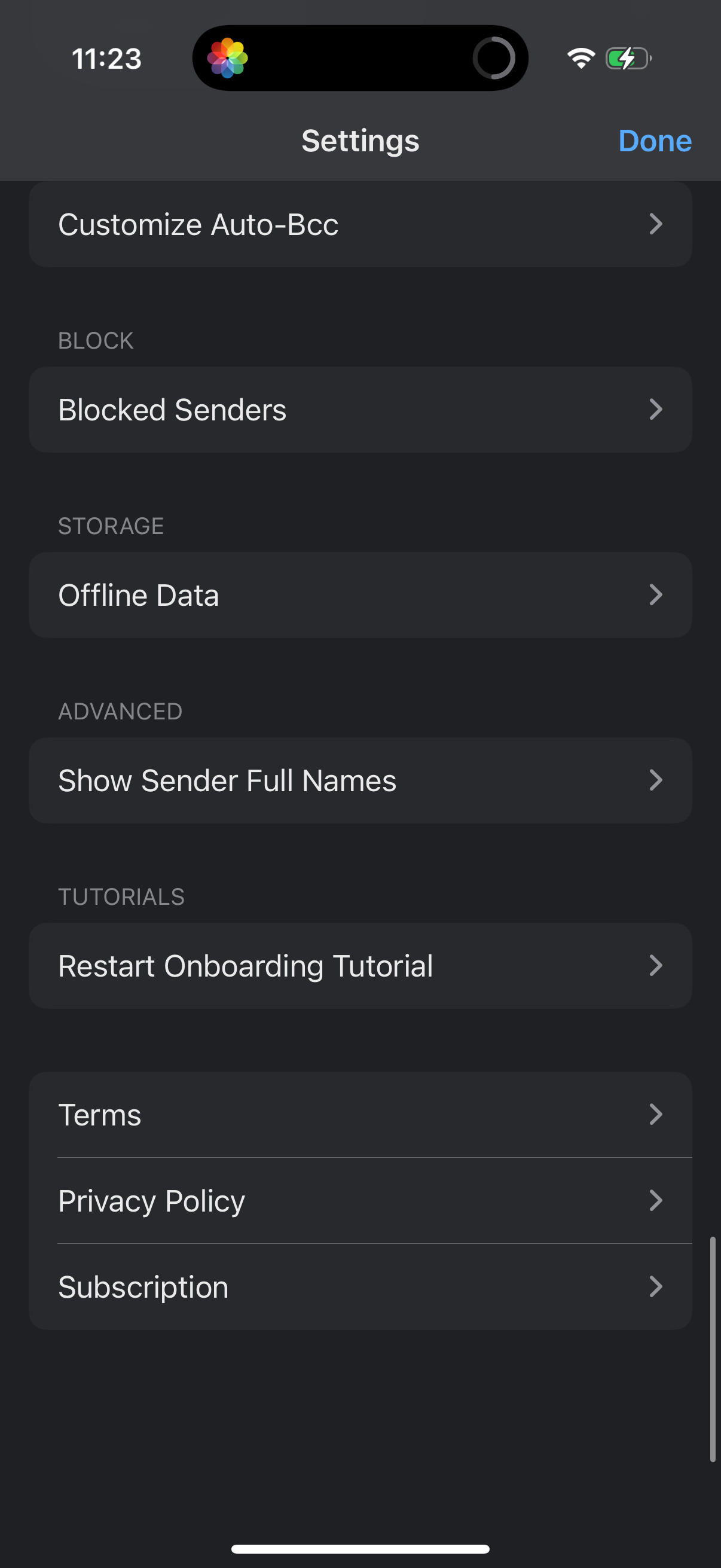Image resolution: width=721 pixels, height=1568 pixels.
Task: Tap the vertical scrollbar indicator
Action: click(x=713, y=1349)
